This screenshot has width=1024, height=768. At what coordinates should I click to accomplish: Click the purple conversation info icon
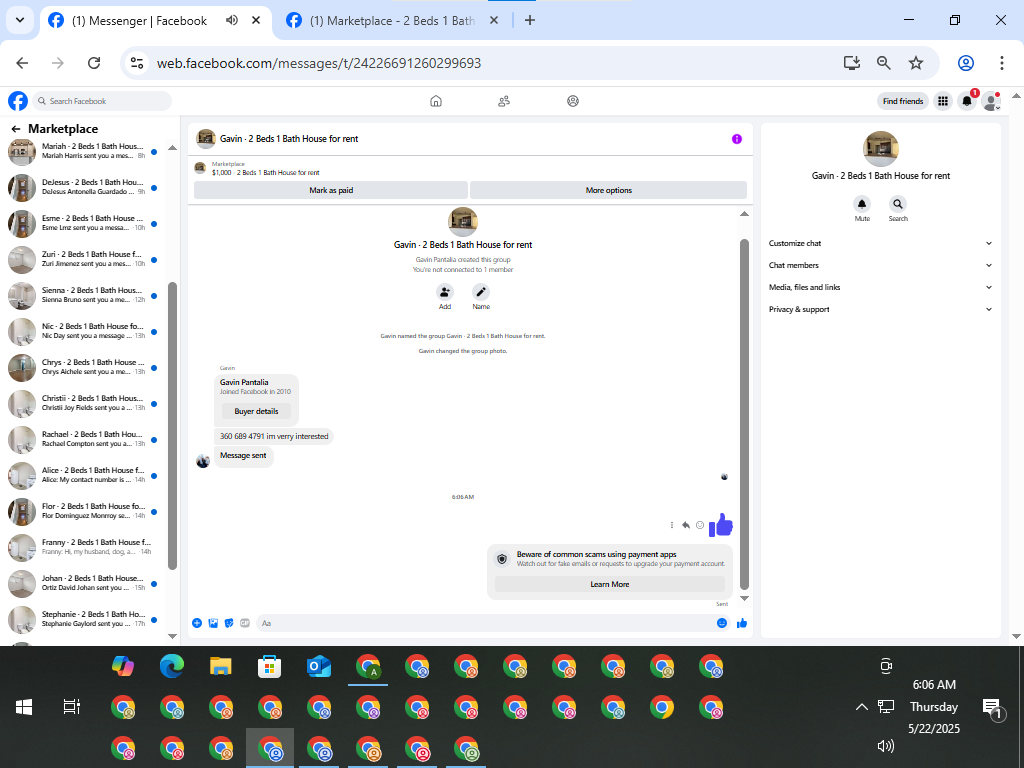pos(737,139)
